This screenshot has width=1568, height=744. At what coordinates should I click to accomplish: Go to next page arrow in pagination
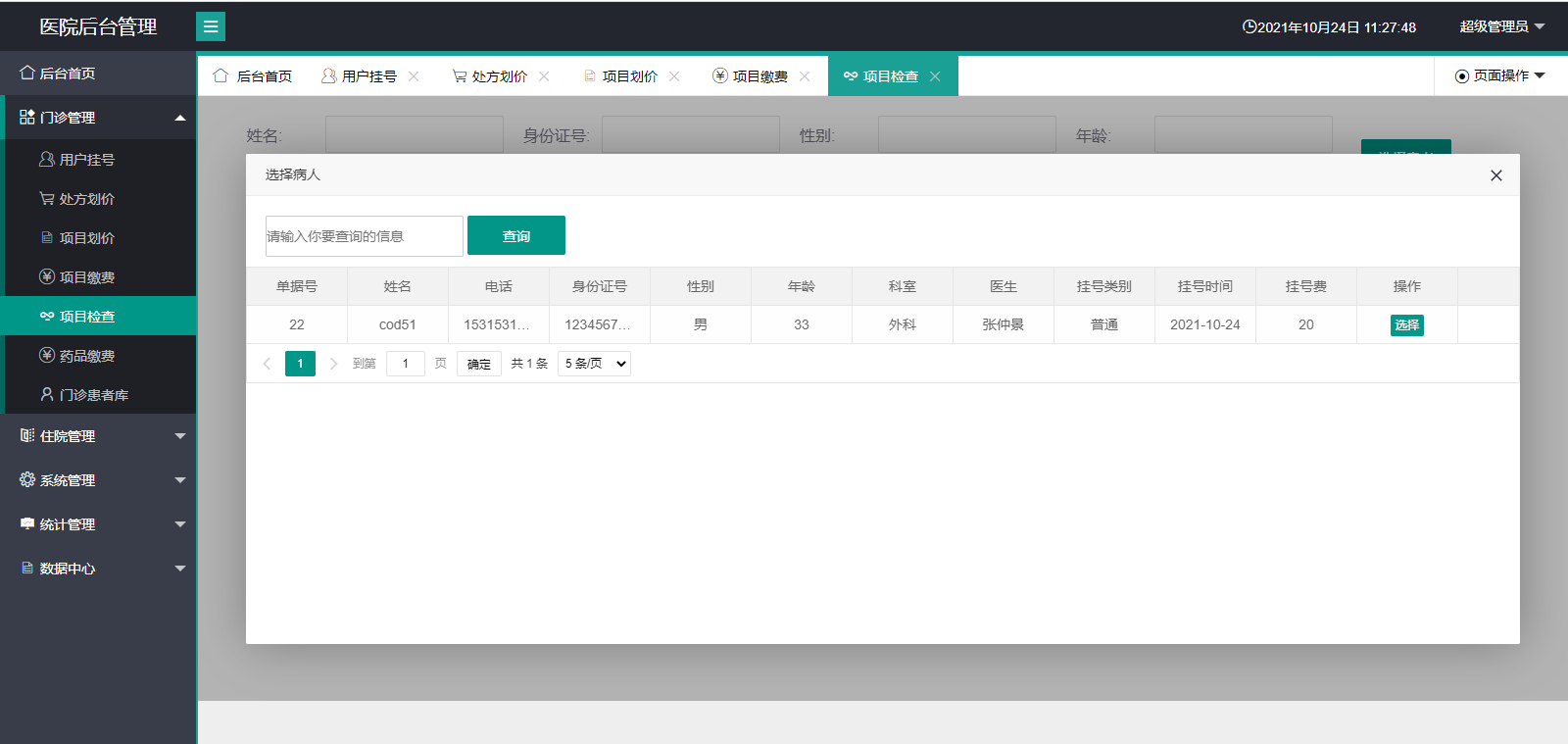[333, 364]
